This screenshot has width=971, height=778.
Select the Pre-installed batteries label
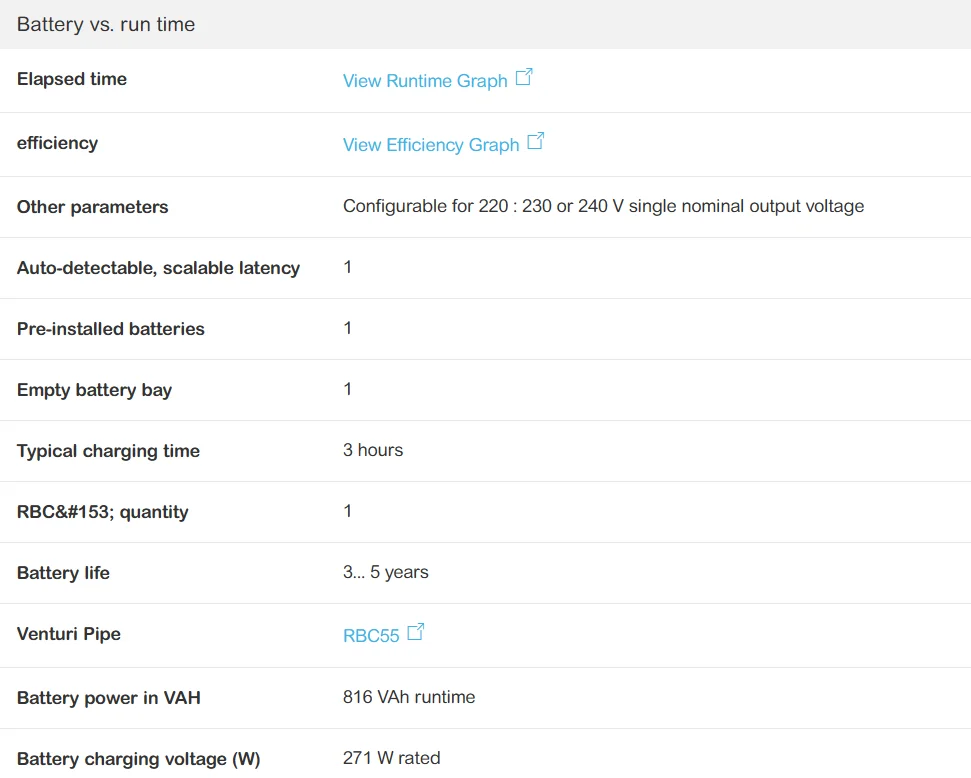(111, 329)
